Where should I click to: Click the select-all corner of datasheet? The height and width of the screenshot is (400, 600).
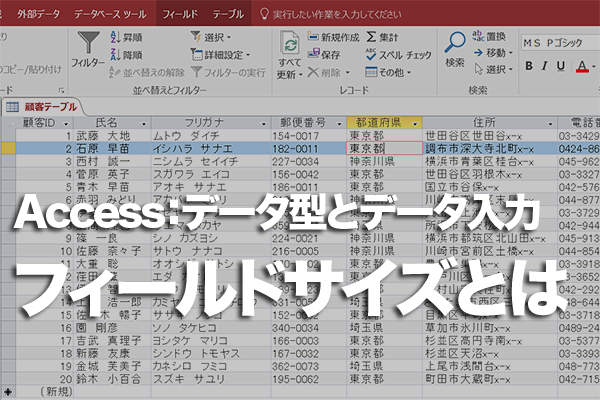pyautogui.click(x=8, y=123)
